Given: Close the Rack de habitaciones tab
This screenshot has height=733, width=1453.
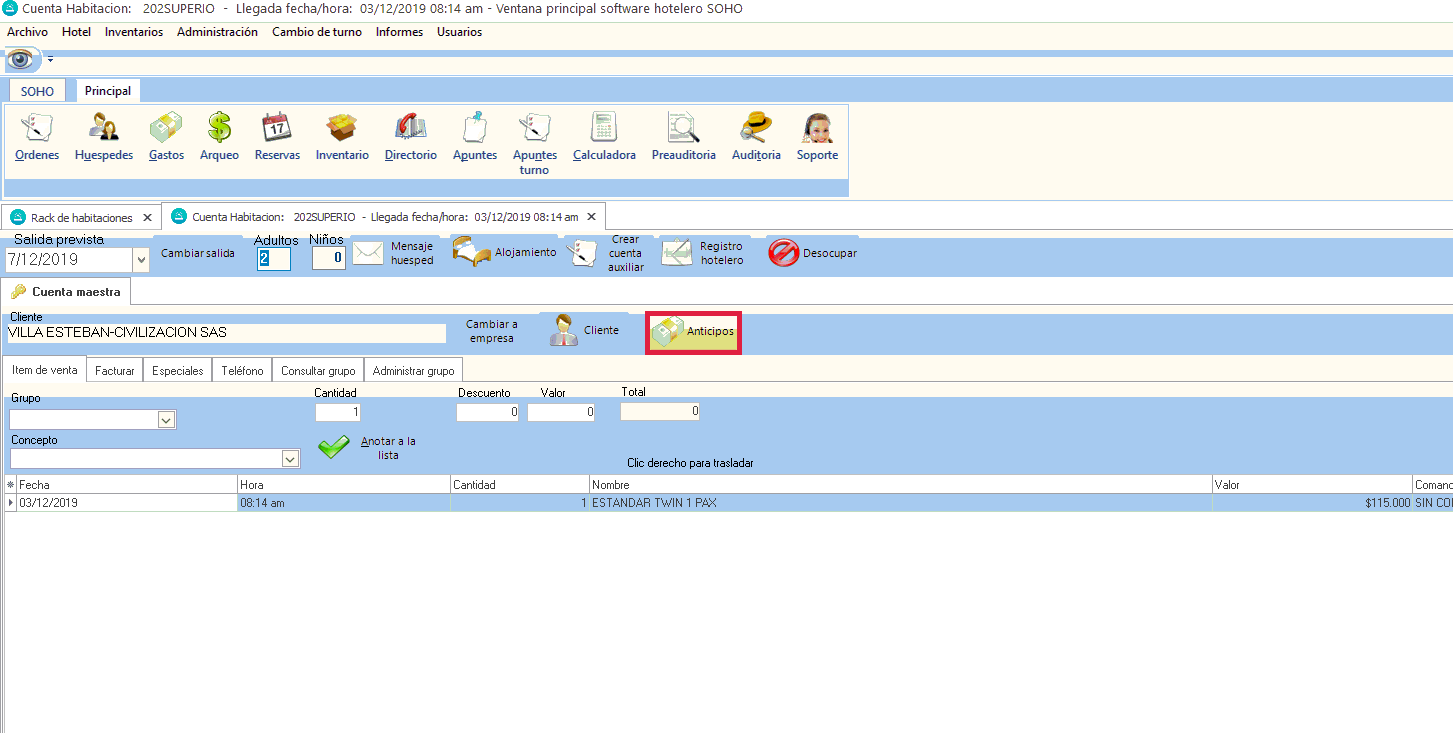Looking at the screenshot, I should point(147,217).
